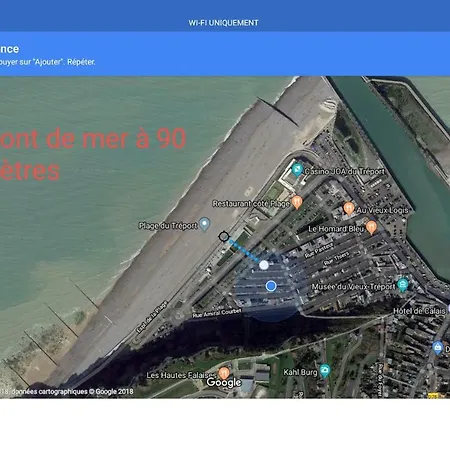Viewport: 450px width, 450px height.
Task: Click the Casino JOA du Tréport marker icon
Action: click(297, 169)
